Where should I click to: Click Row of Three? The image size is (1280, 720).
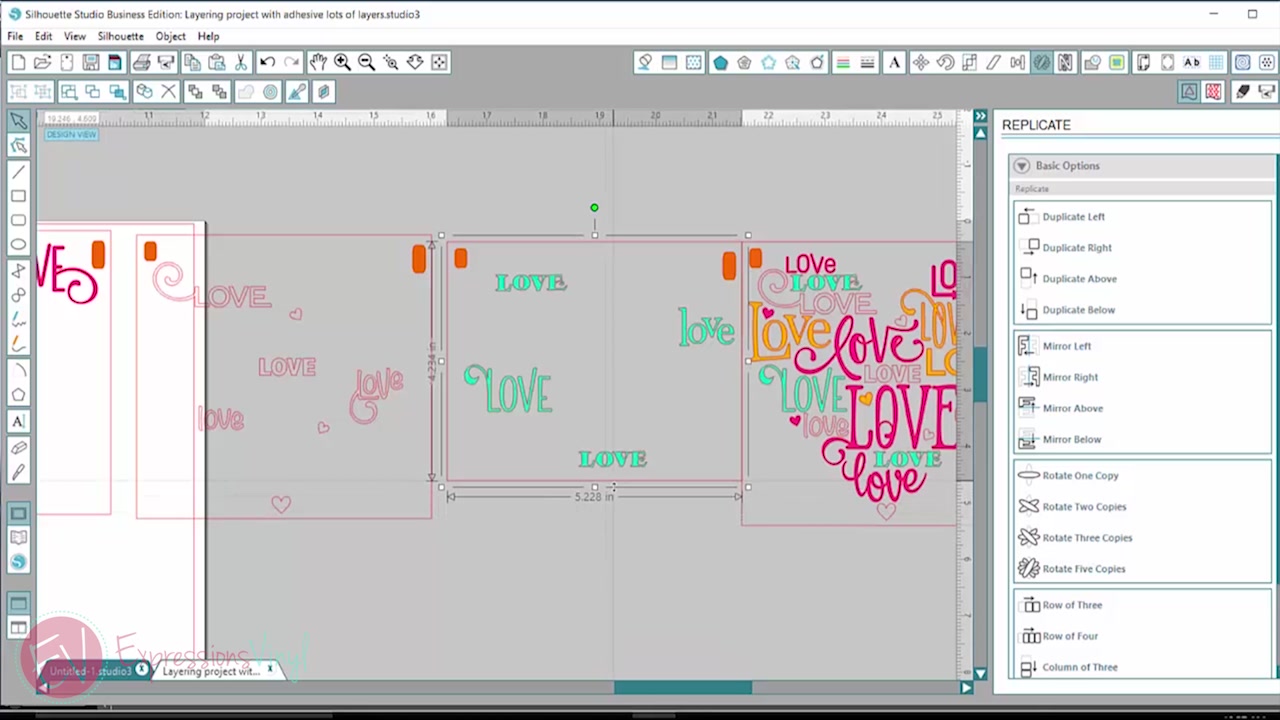click(x=1072, y=605)
